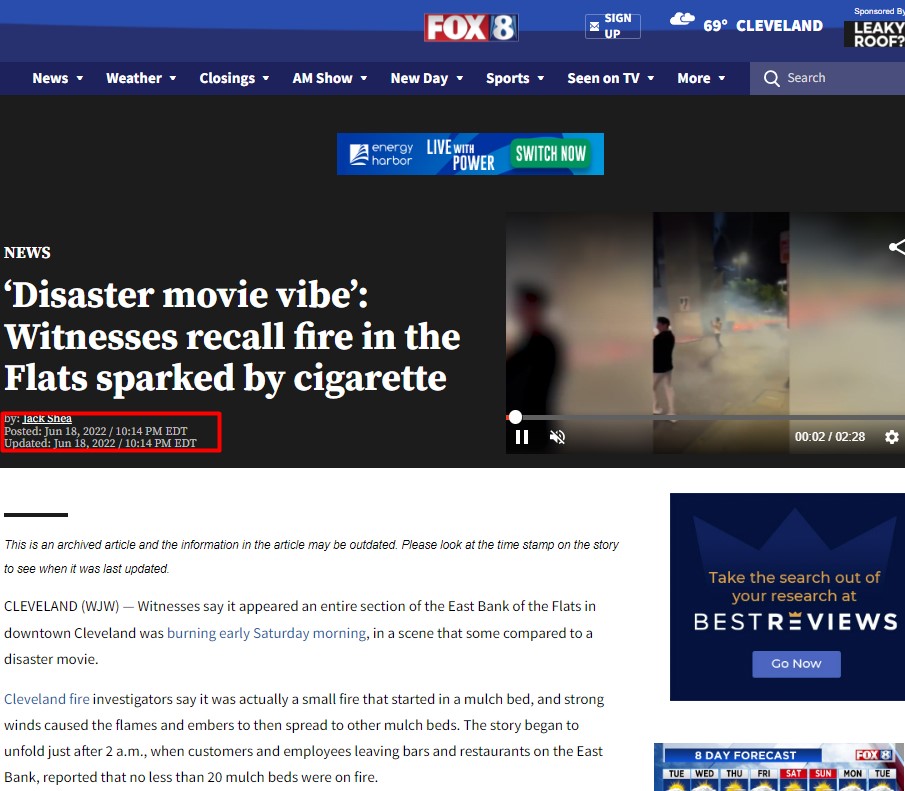Pause the video player
The height and width of the screenshot is (791, 905).
[x=522, y=437]
